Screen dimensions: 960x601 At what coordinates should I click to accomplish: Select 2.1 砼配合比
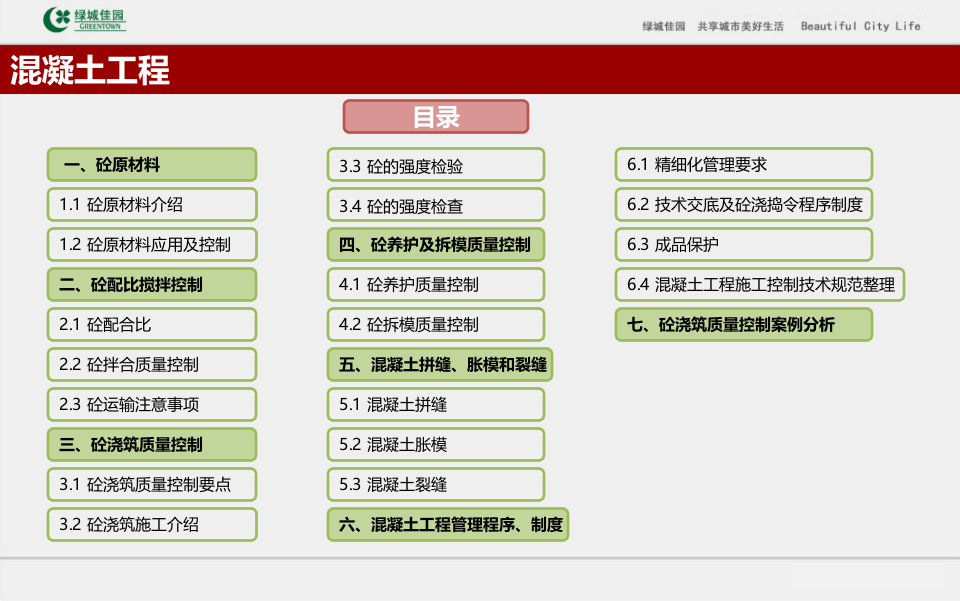click(x=152, y=324)
